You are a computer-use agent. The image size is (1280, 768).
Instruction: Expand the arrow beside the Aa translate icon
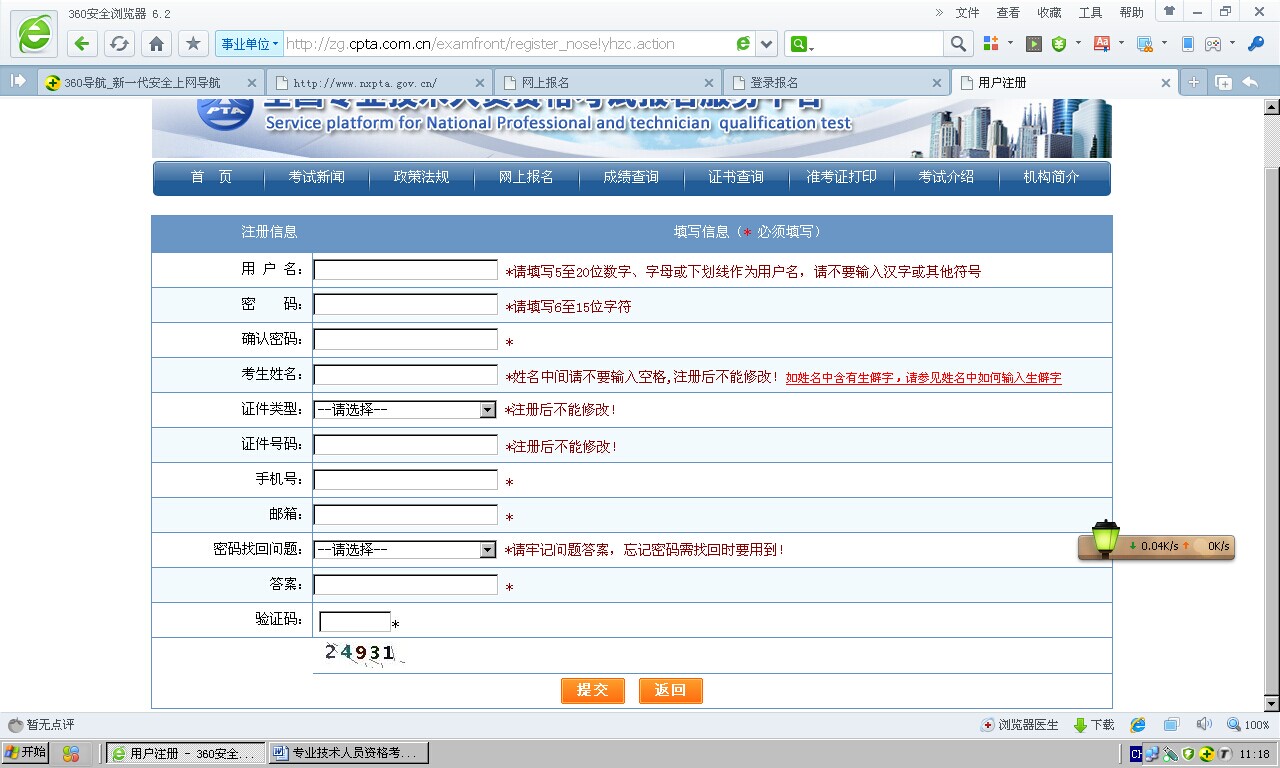pos(1121,44)
